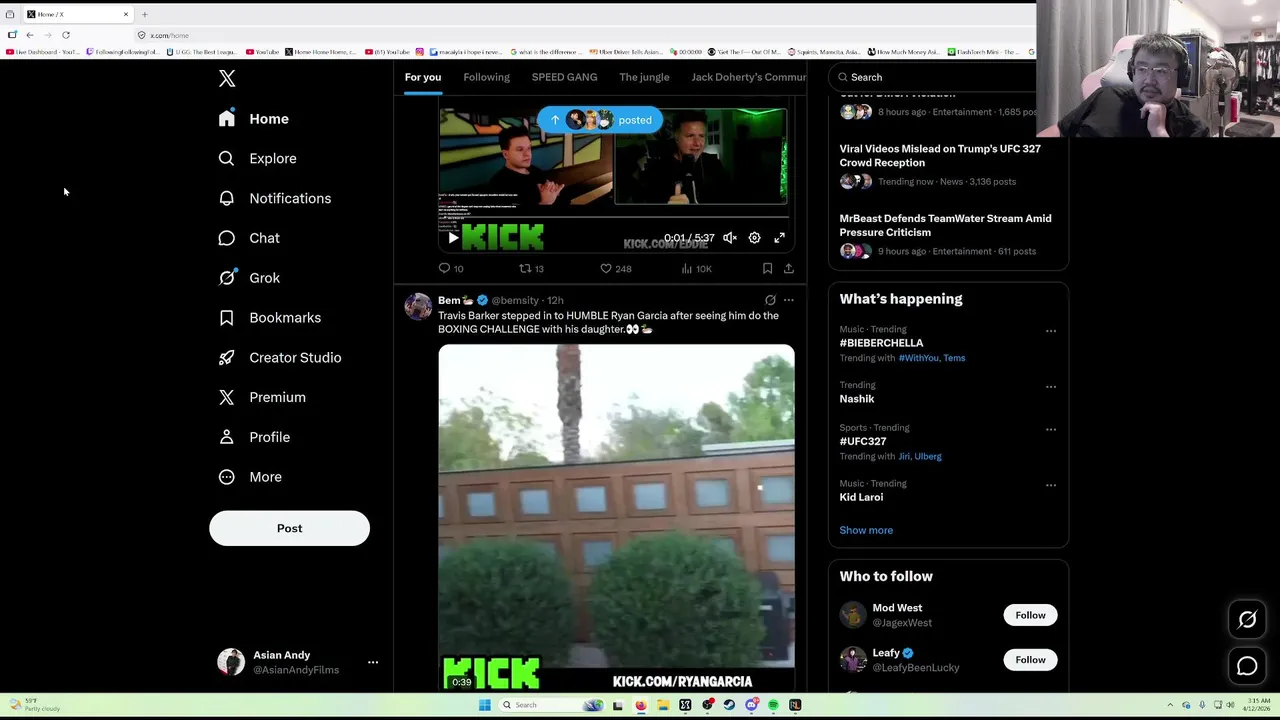Open more options for #UFC327 trend
Screen dimensions: 1280x720
click(x=1051, y=430)
